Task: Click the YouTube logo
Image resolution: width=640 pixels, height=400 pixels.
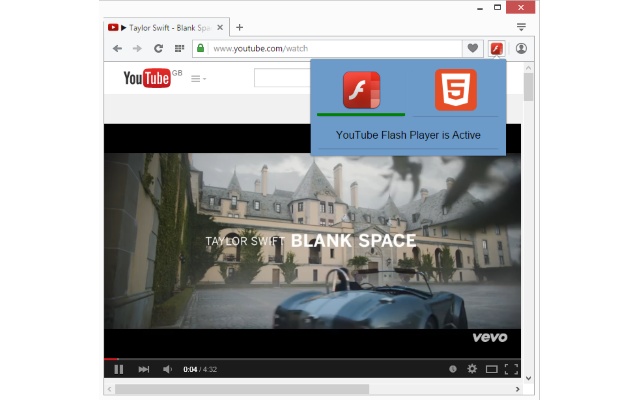Action: (x=147, y=78)
